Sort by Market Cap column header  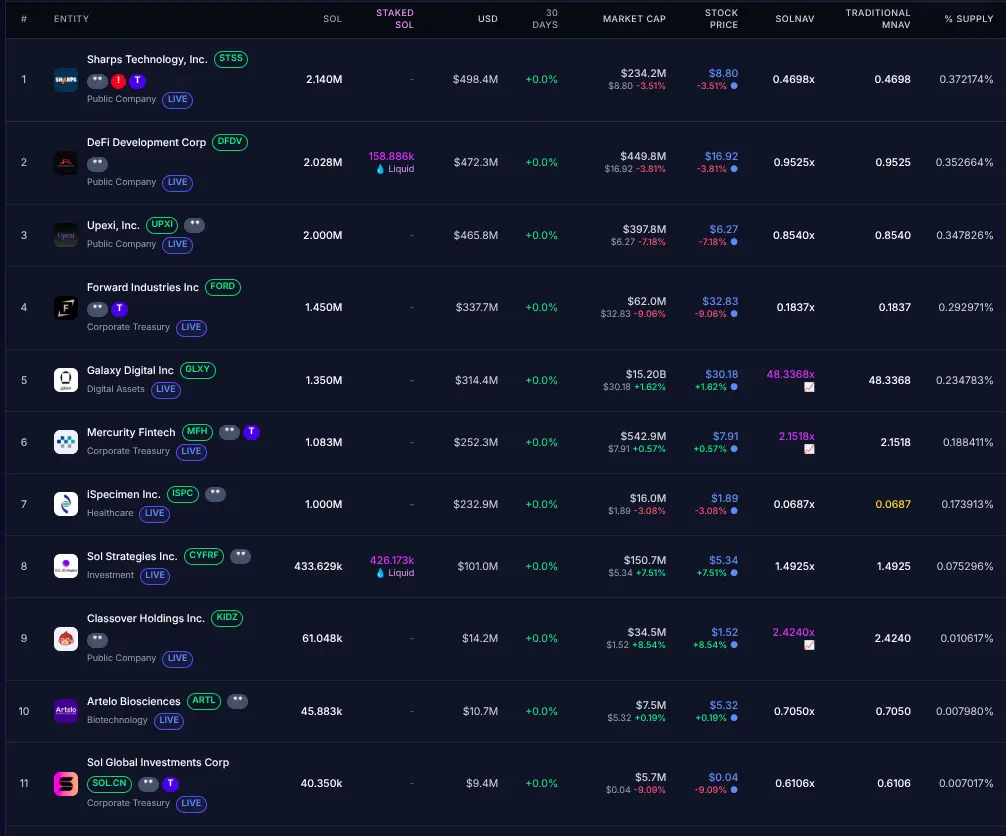click(x=634, y=19)
